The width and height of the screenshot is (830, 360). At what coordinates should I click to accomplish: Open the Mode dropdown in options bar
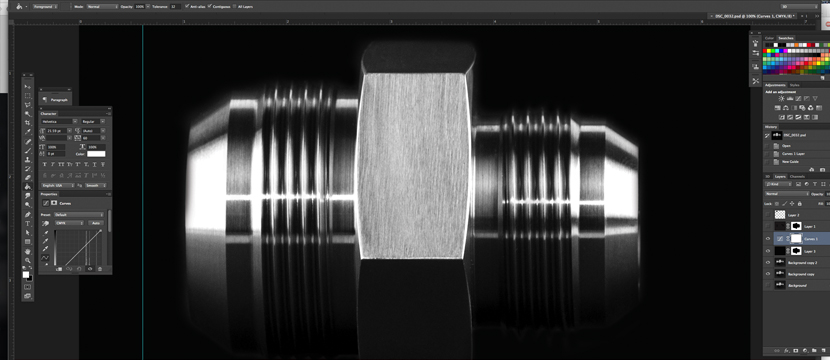[102, 7]
